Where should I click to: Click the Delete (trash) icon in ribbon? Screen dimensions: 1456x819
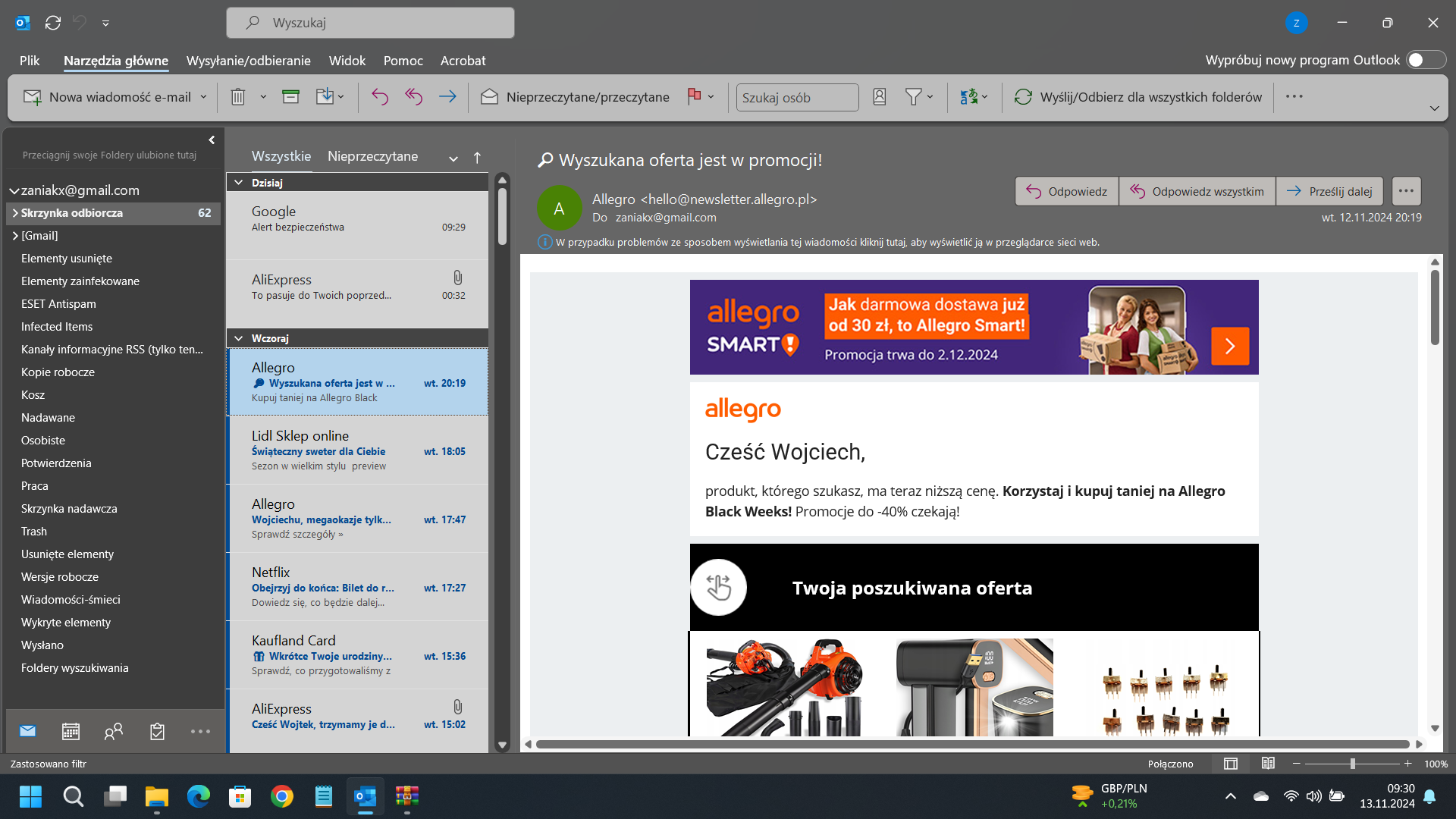click(x=238, y=97)
